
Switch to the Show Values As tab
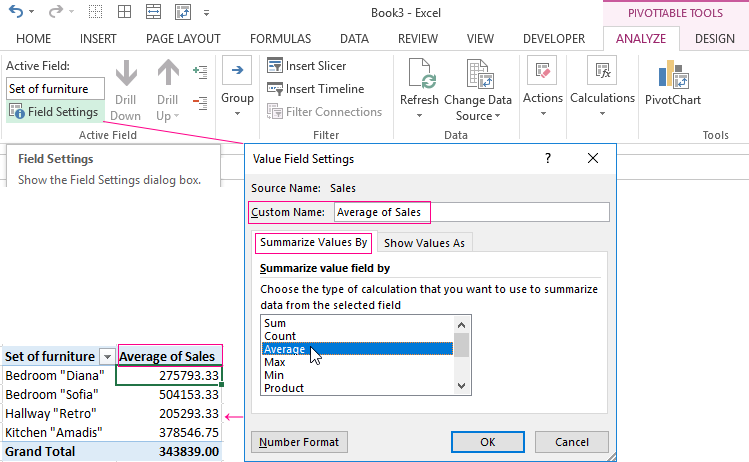[425, 243]
